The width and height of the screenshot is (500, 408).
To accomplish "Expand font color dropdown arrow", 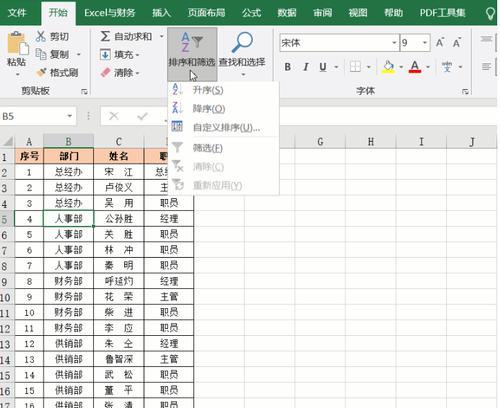I will pyautogui.click(x=428, y=67).
